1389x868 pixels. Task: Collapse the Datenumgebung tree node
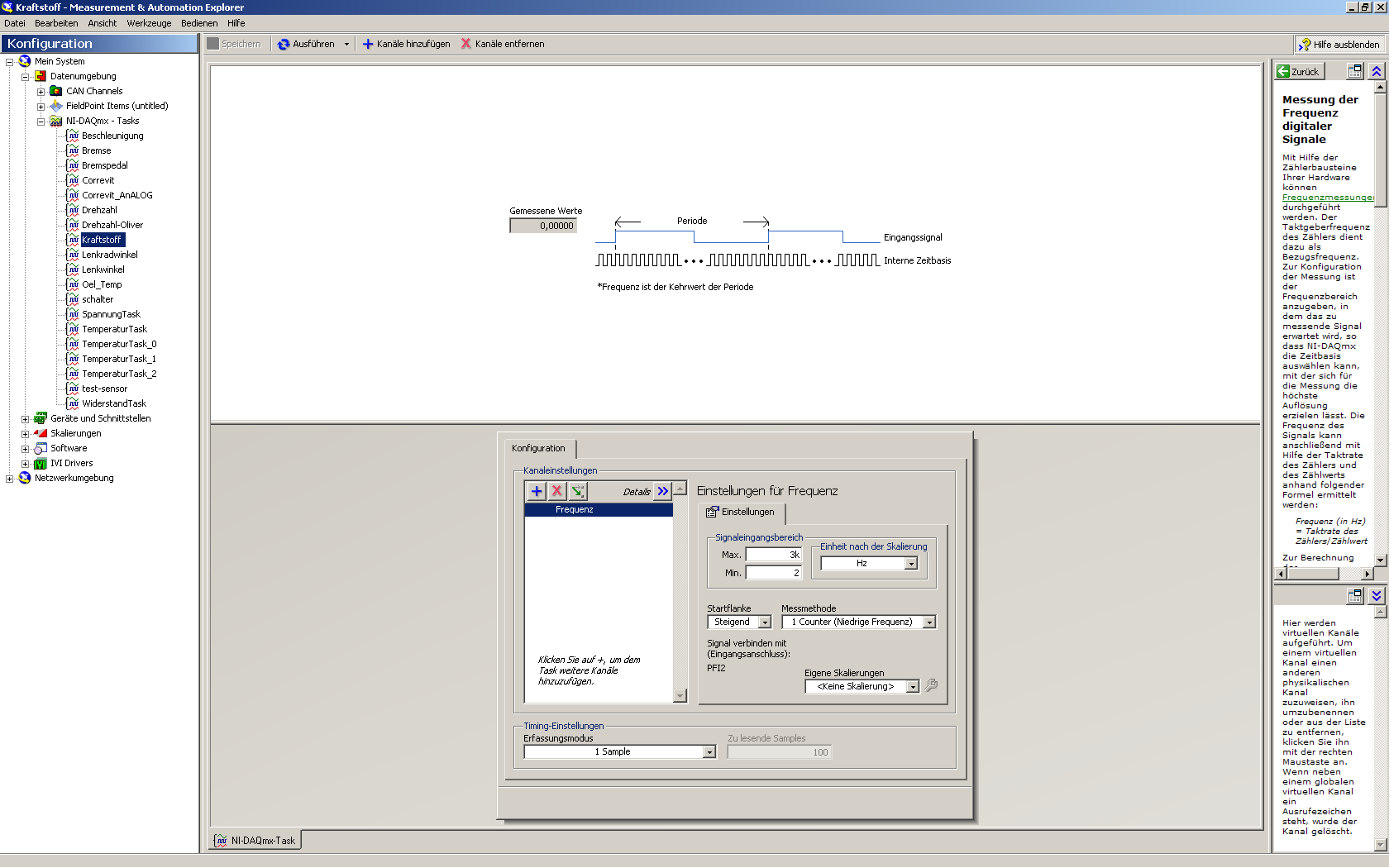(x=25, y=77)
